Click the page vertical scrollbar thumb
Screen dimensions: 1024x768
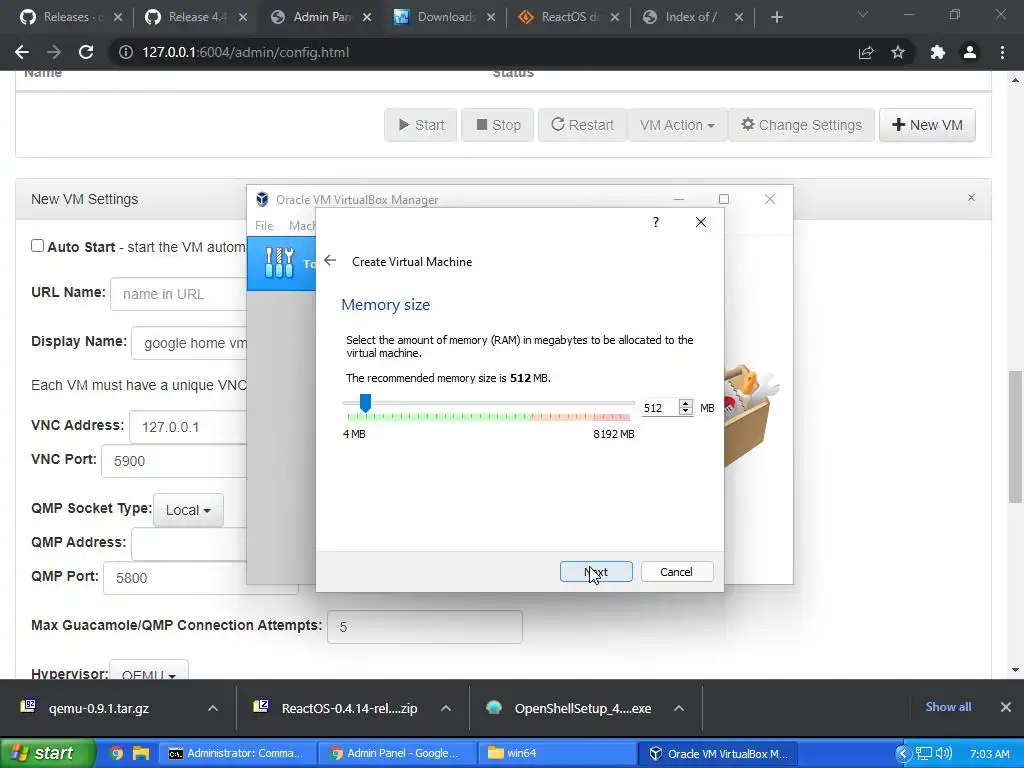(1016, 436)
